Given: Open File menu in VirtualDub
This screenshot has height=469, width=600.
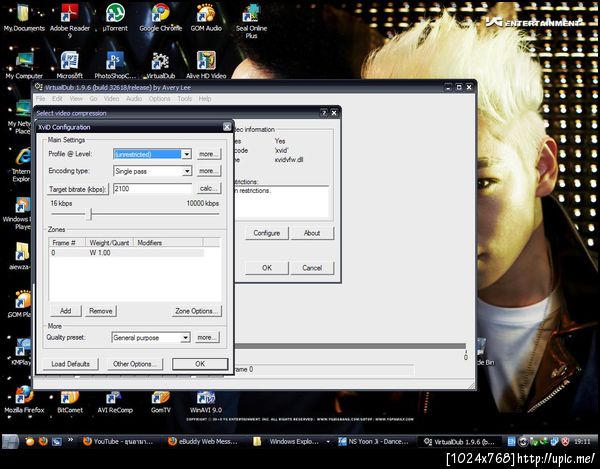Looking at the screenshot, I should tap(41, 99).
